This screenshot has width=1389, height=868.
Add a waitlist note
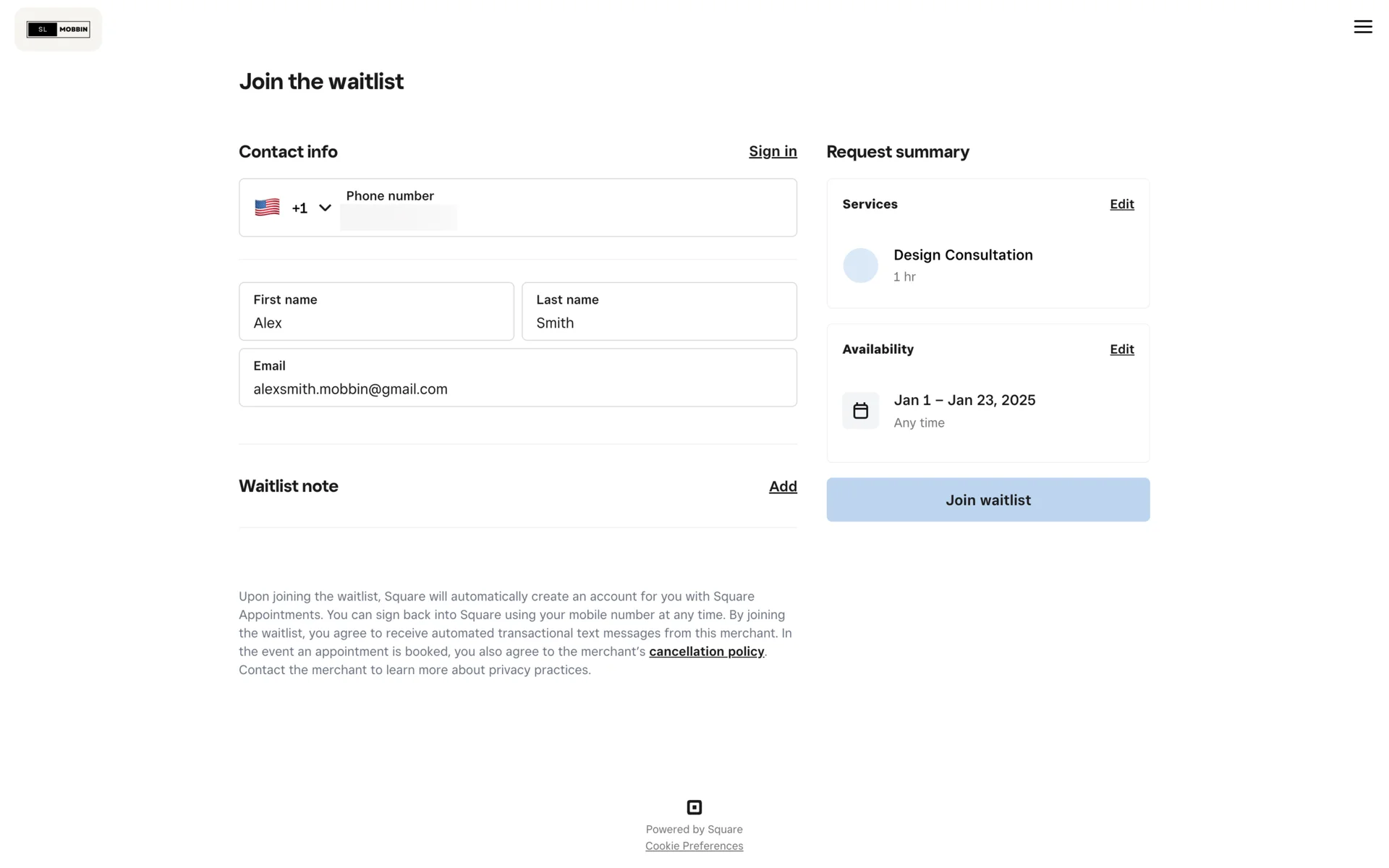(782, 487)
